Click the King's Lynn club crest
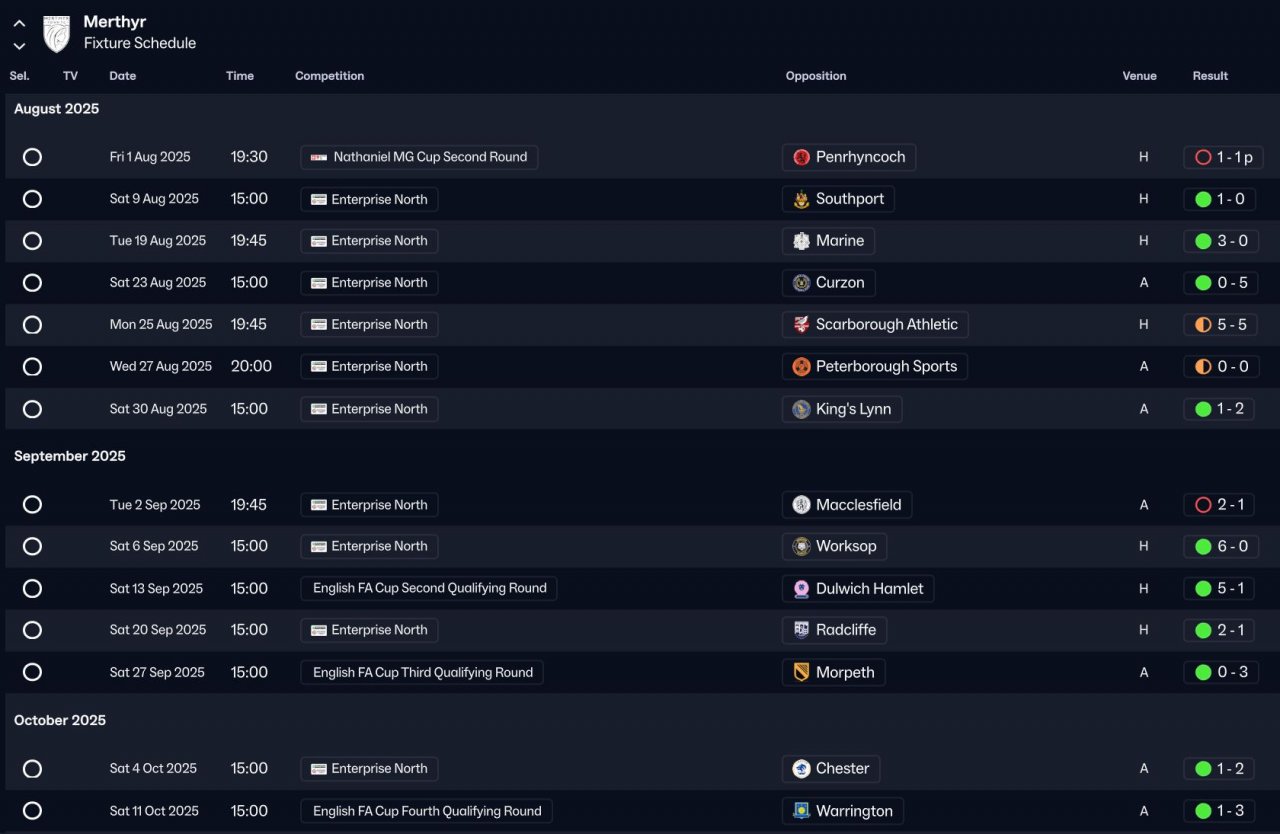This screenshot has width=1280, height=834. click(801, 409)
